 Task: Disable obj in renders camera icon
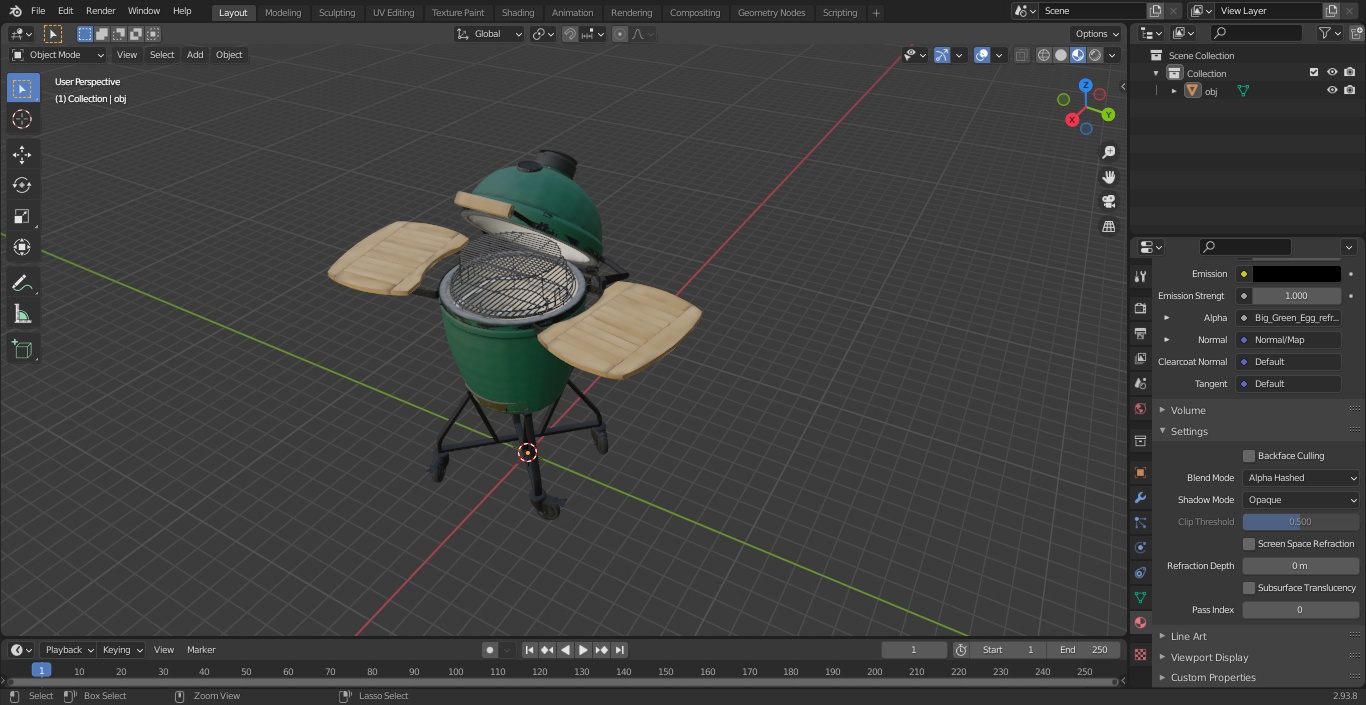click(1349, 91)
